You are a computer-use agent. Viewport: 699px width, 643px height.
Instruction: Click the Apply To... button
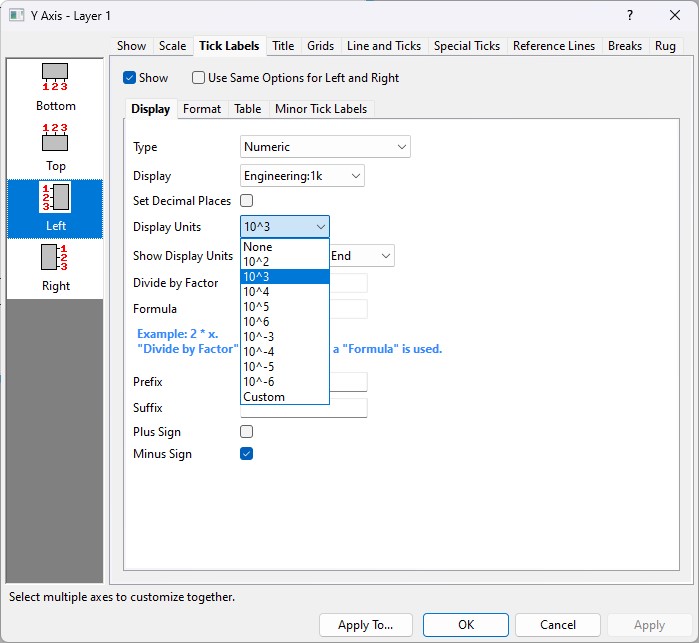tap(366, 625)
